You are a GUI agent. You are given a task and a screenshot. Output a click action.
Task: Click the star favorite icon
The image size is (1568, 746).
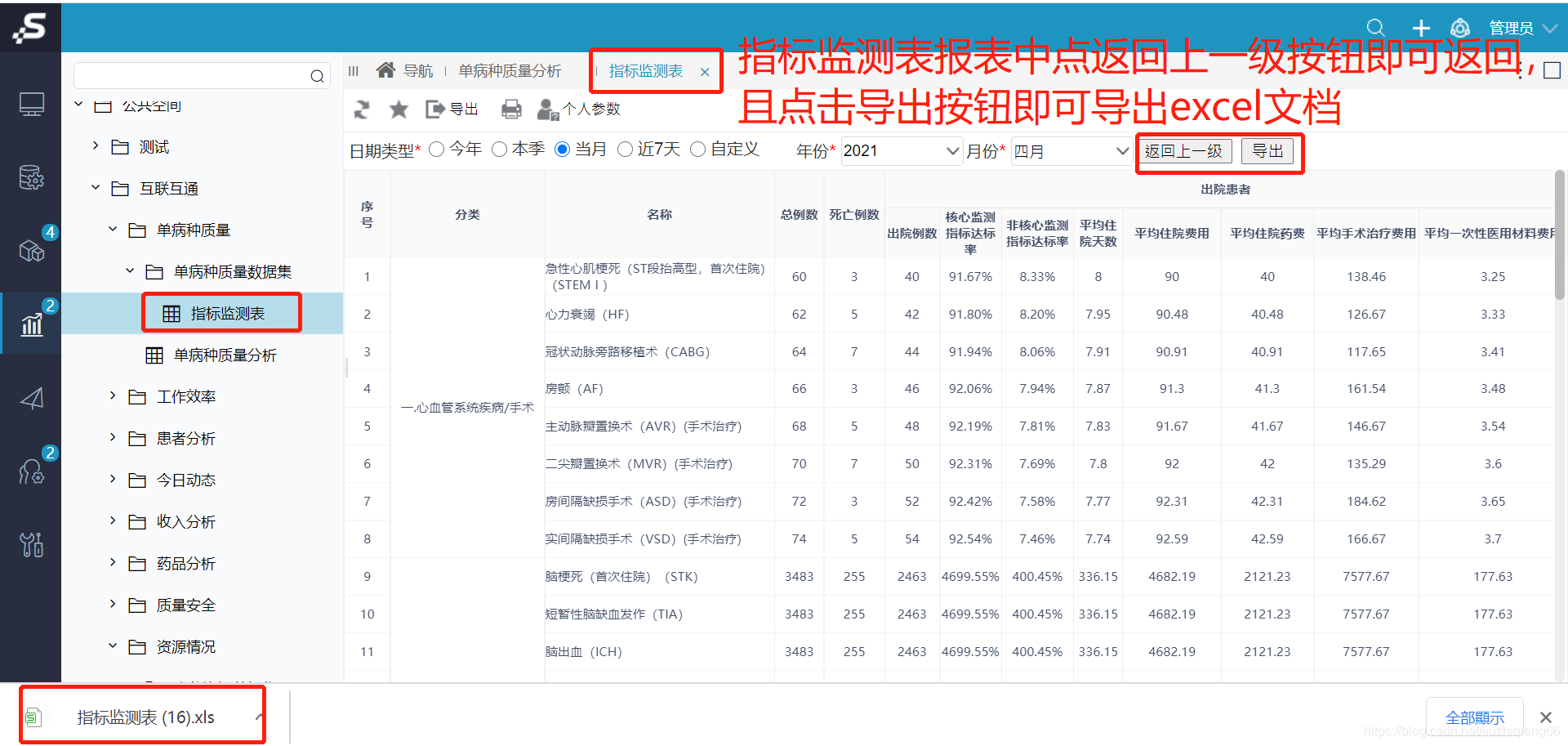[399, 109]
